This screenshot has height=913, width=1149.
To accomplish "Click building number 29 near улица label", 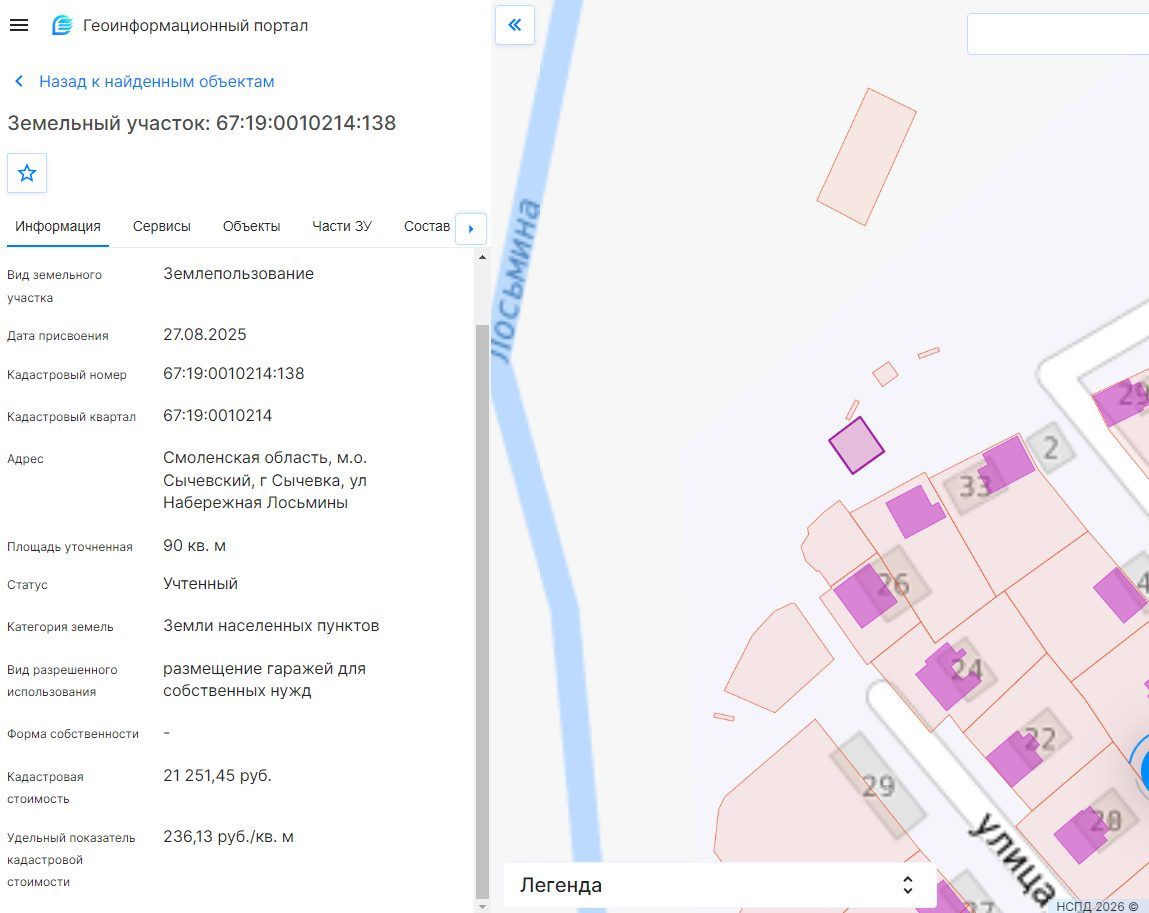I will pyautogui.click(x=878, y=786).
